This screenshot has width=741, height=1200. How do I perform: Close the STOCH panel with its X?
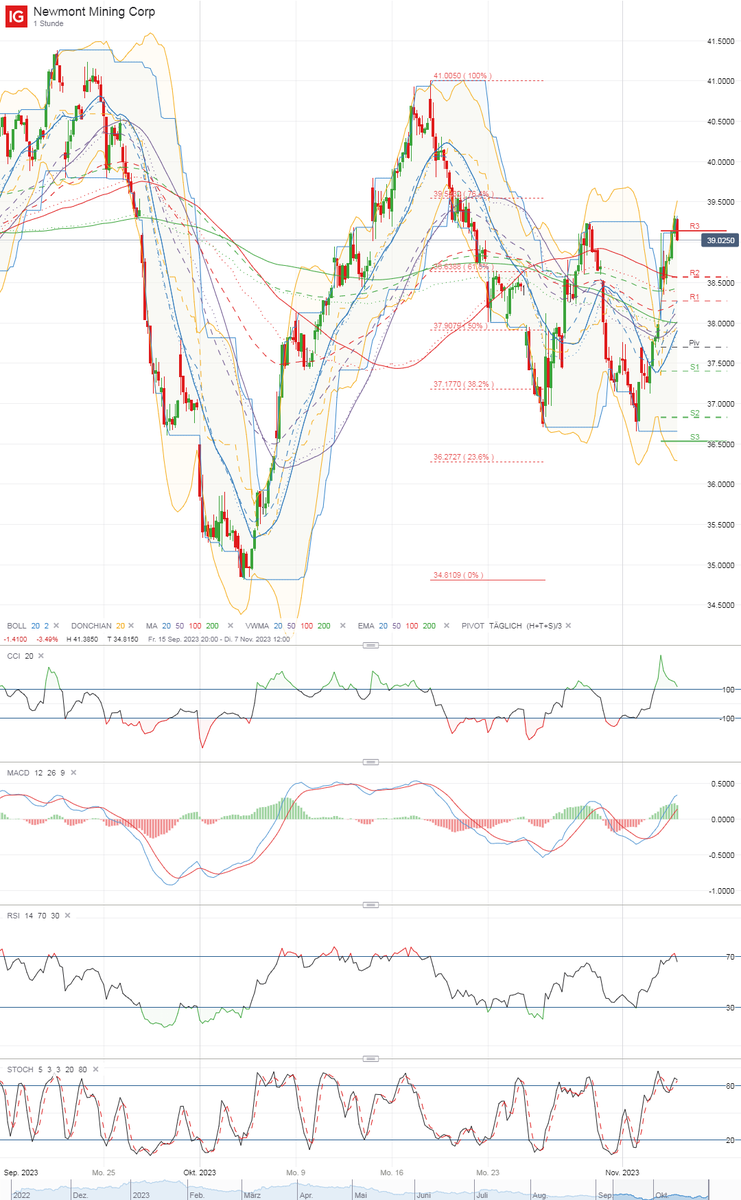pyautogui.click(x=96, y=1069)
